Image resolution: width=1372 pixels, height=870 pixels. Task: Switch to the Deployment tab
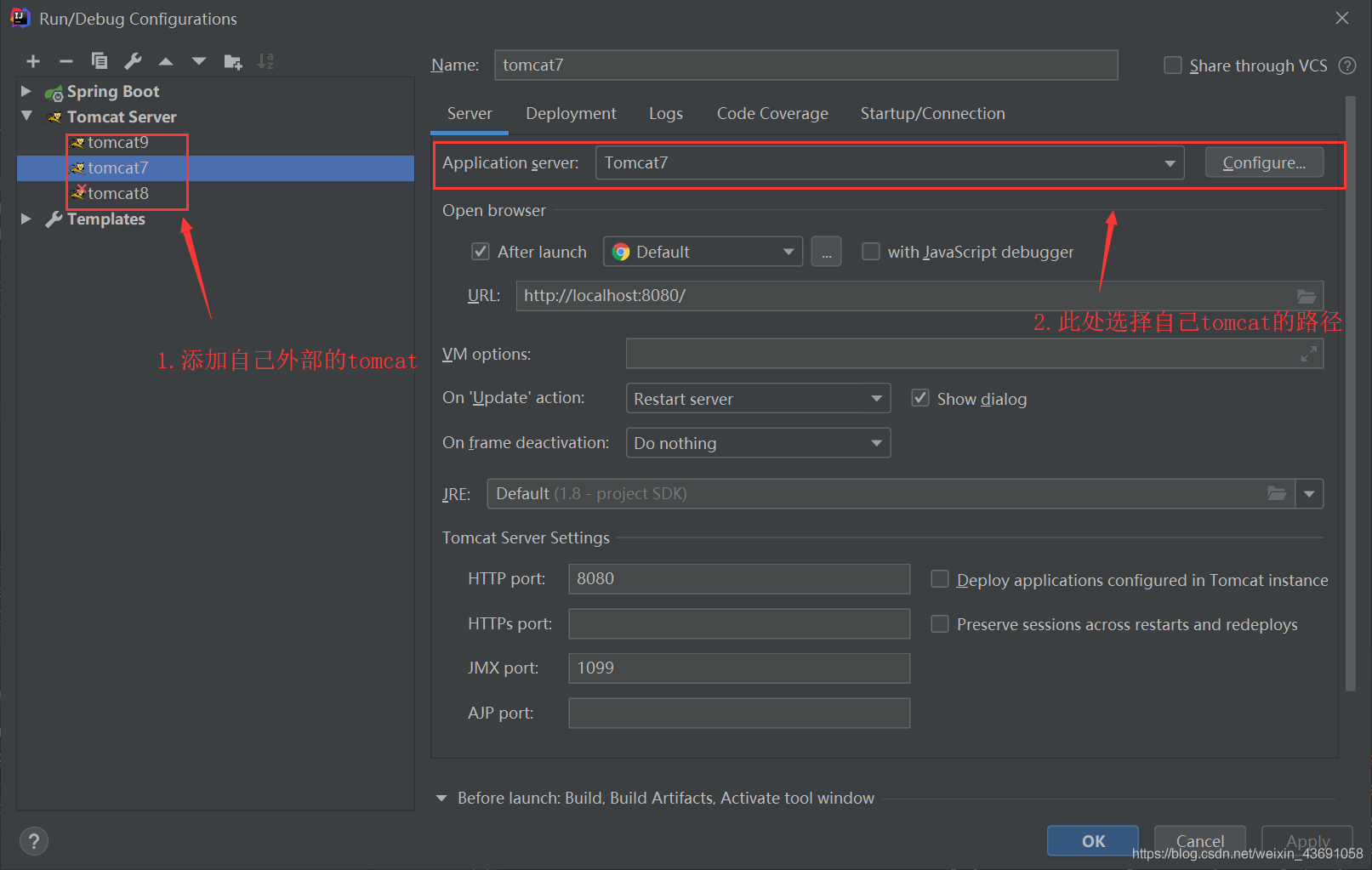coord(571,114)
